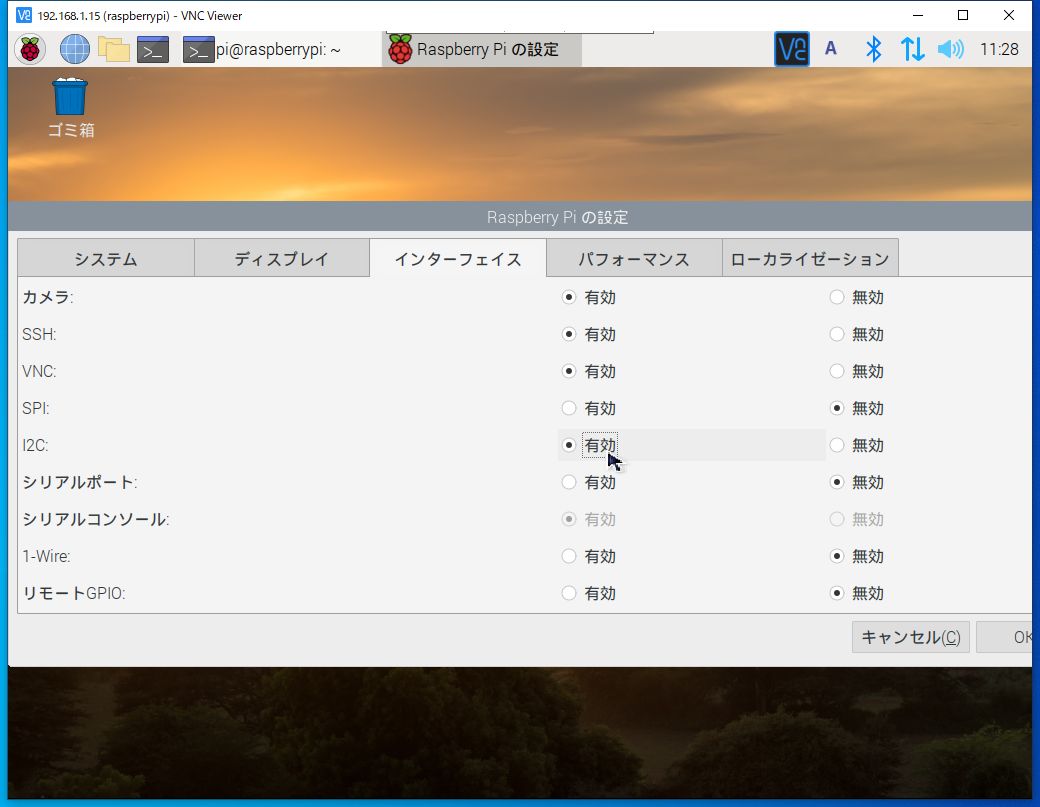1040x807 pixels.
Task: Switch to the パフォーマンス tab
Action: (x=634, y=257)
